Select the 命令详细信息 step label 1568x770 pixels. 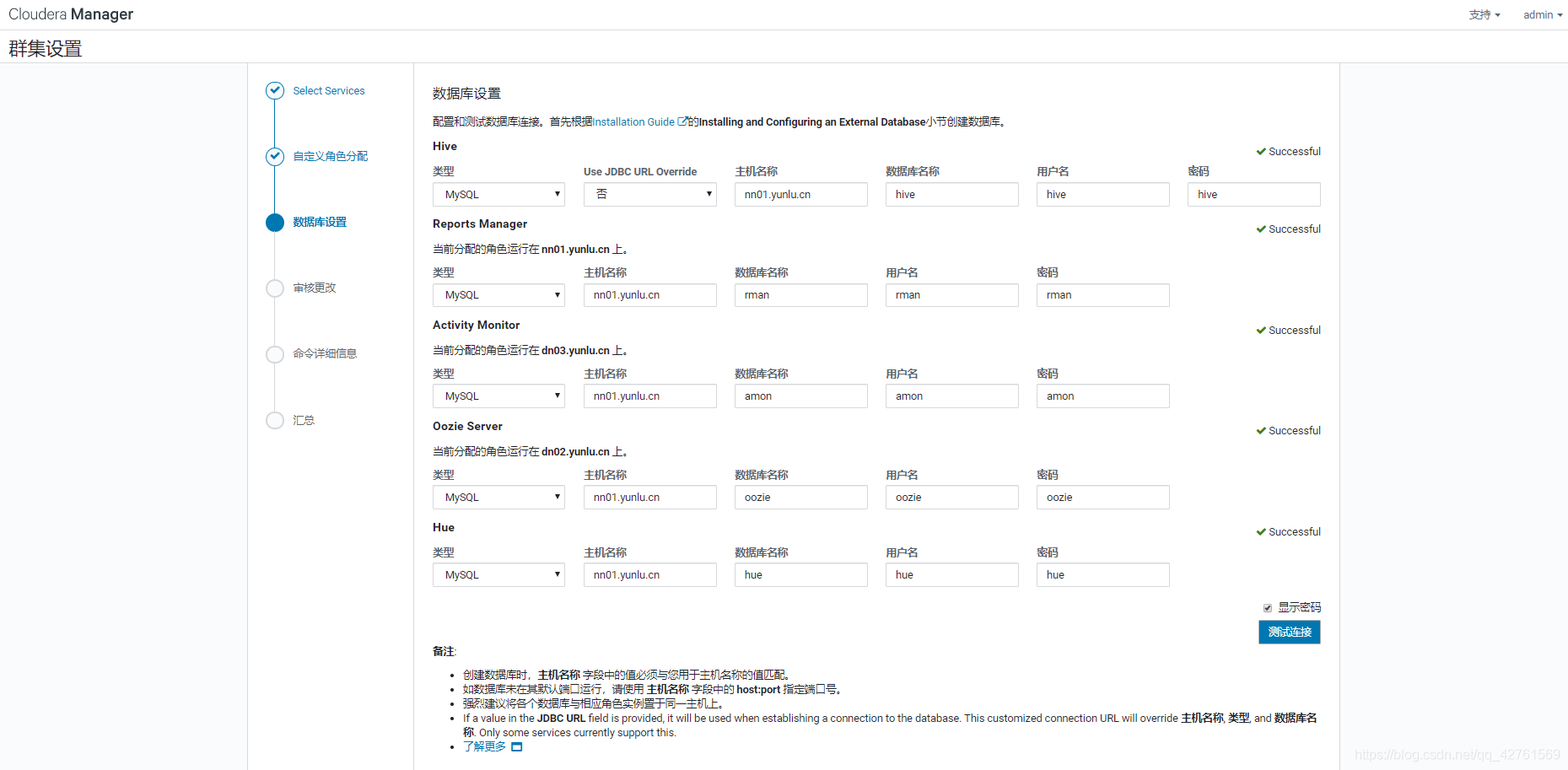[x=325, y=354]
